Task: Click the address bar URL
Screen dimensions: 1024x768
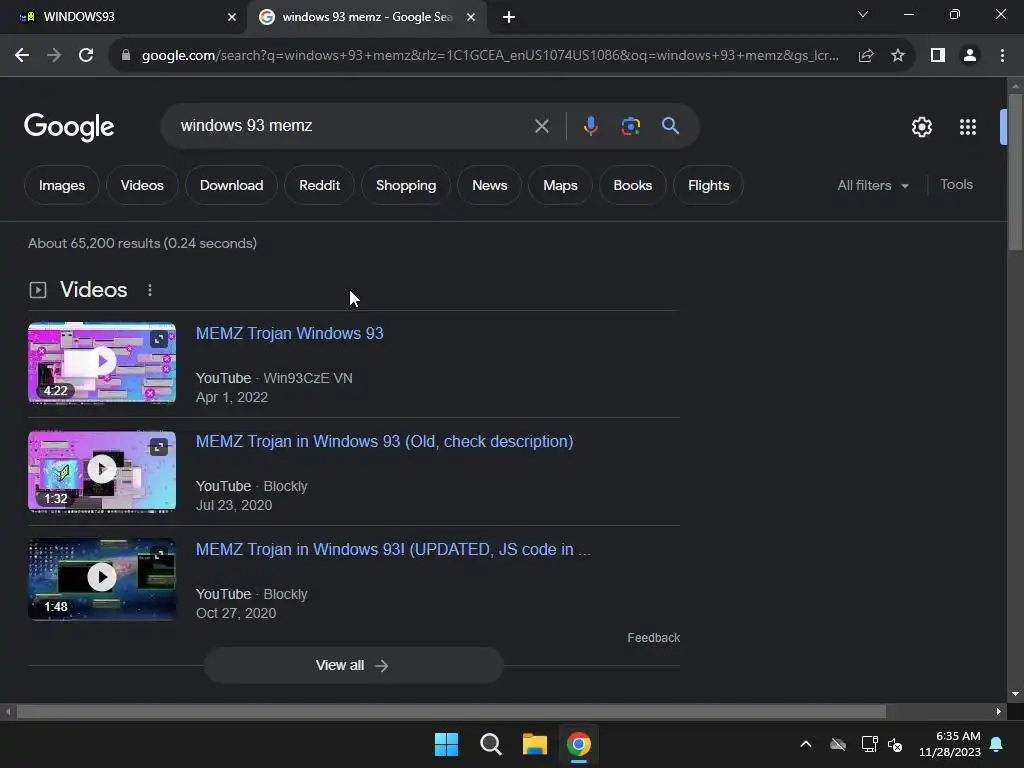Action: [490, 56]
